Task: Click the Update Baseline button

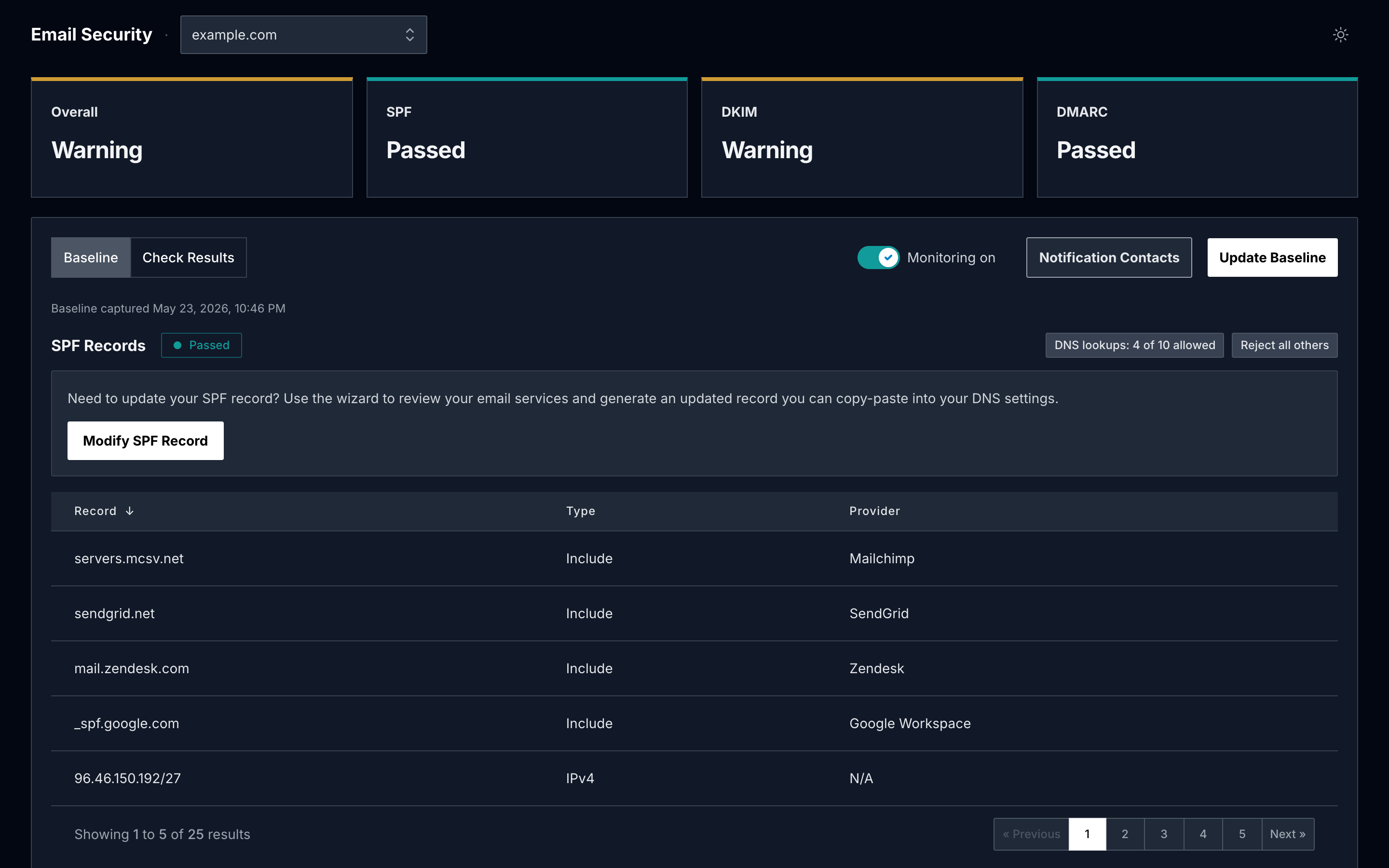Action: click(1272, 258)
